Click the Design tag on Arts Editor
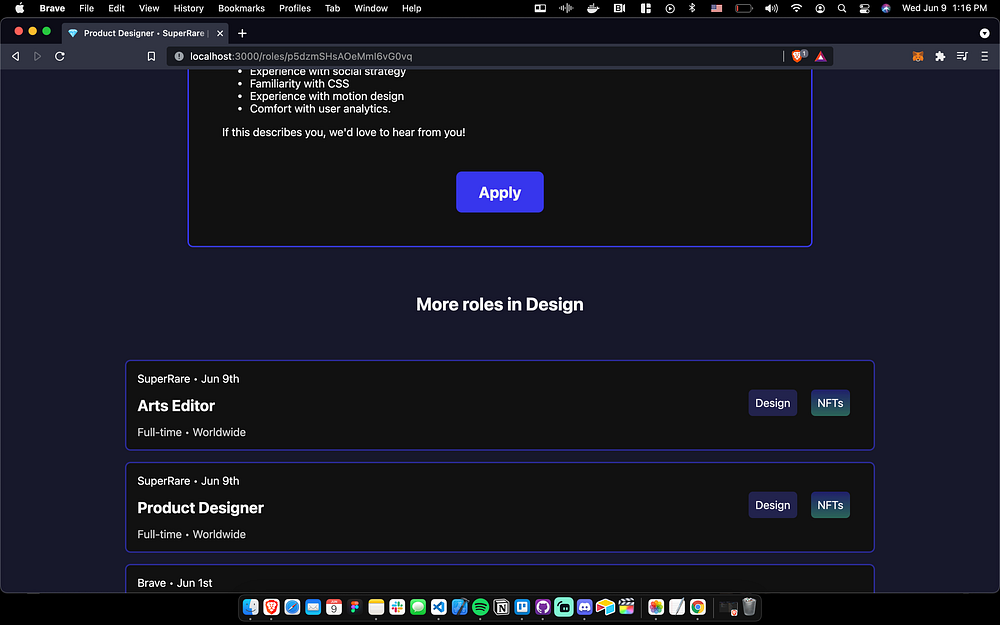Viewport: 1000px width, 625px height. tap(772, 403)
